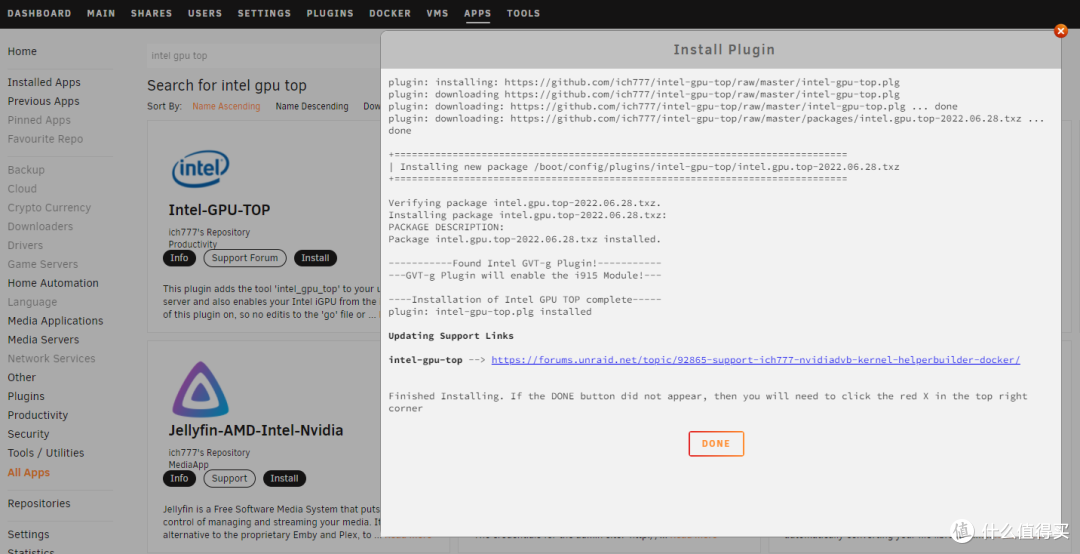Open the DOCKER tab
This screenshot has height=554, width=1080.
389,13
